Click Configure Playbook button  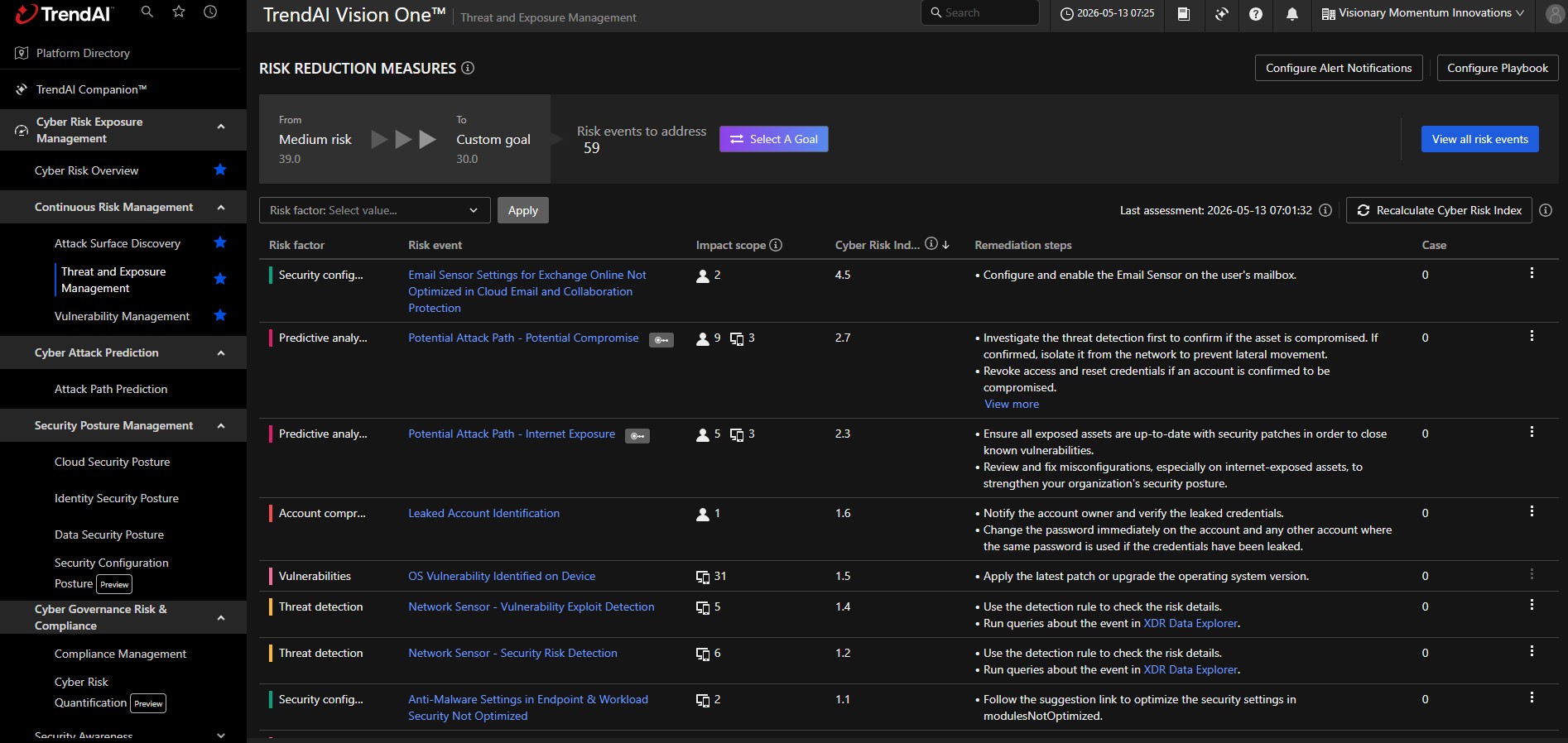tap(1498, 68)
